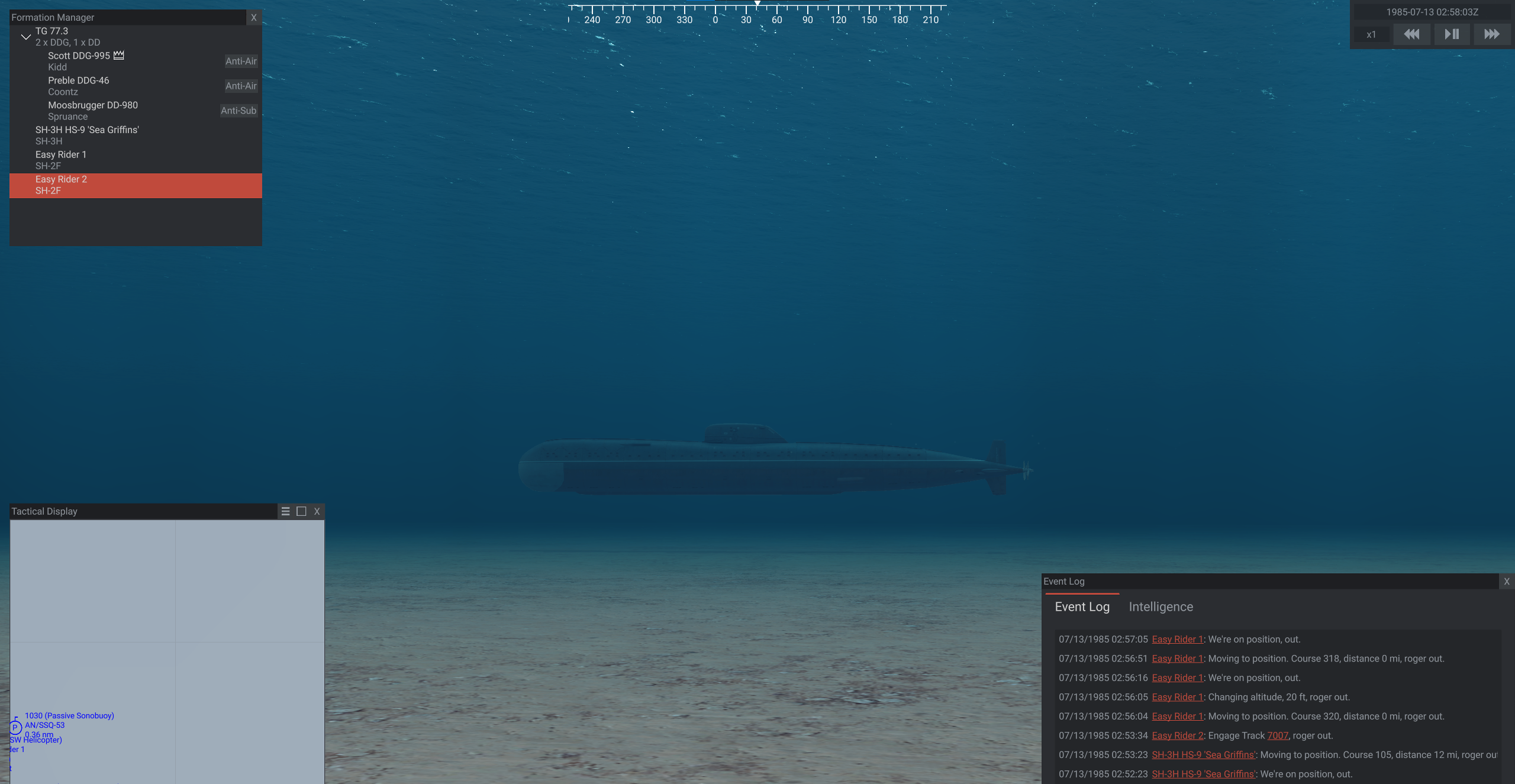This screenshot has height=784, width=1515.
Task: Collapse the TG 77.3 formation group
Action: 25,37
